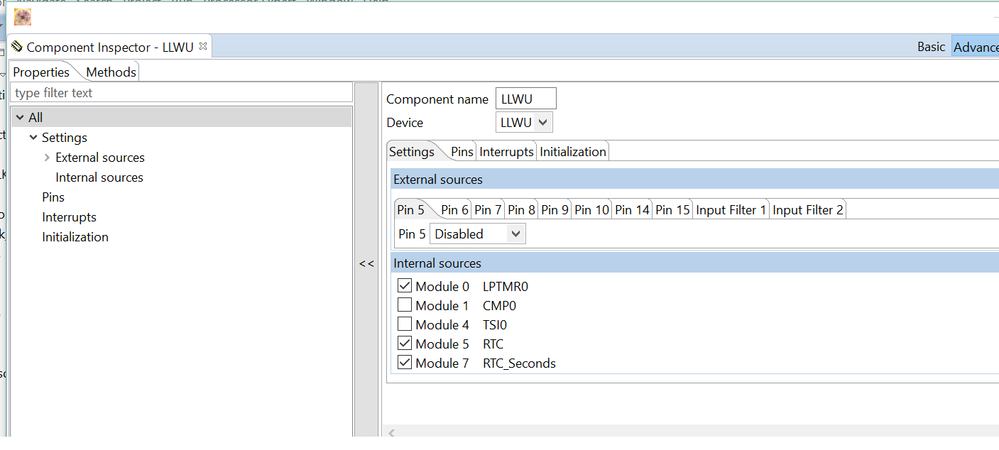
Task: Uncheck Module 7 RTC_Seconds checkbox
Action: tap(404, 363)
